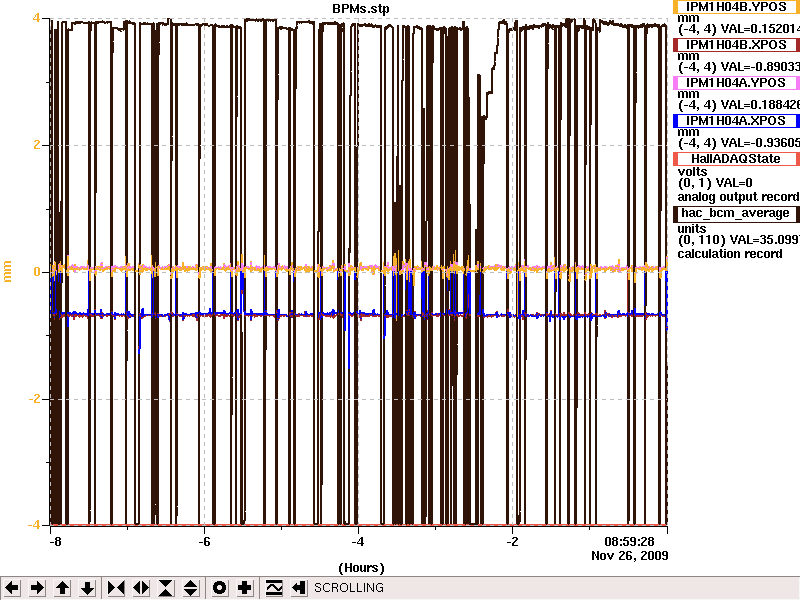Viewport: 800px width, 600px height.
Task: Click the 'volts' unit under HallADAQState
Action: [x=692, y=171]
